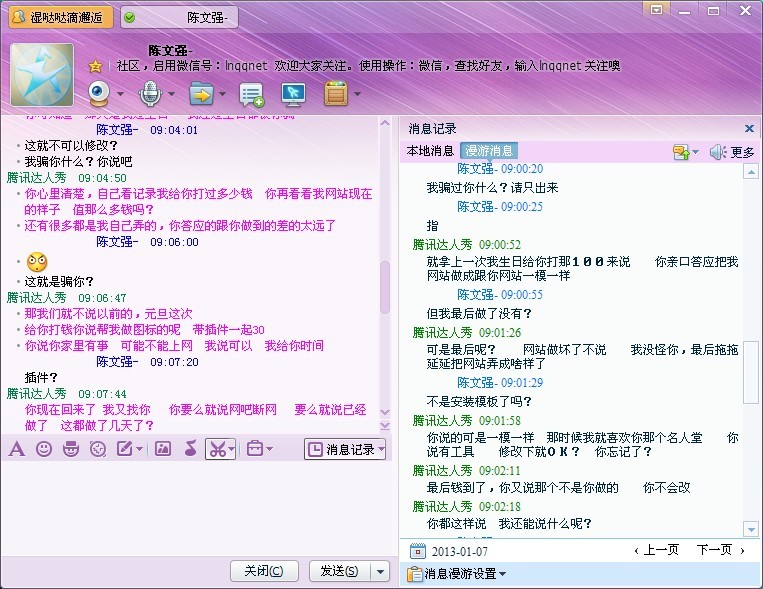Select the 陈文强- chat tab
Viewport: 763px width, 589px height.
pos(179,18)
